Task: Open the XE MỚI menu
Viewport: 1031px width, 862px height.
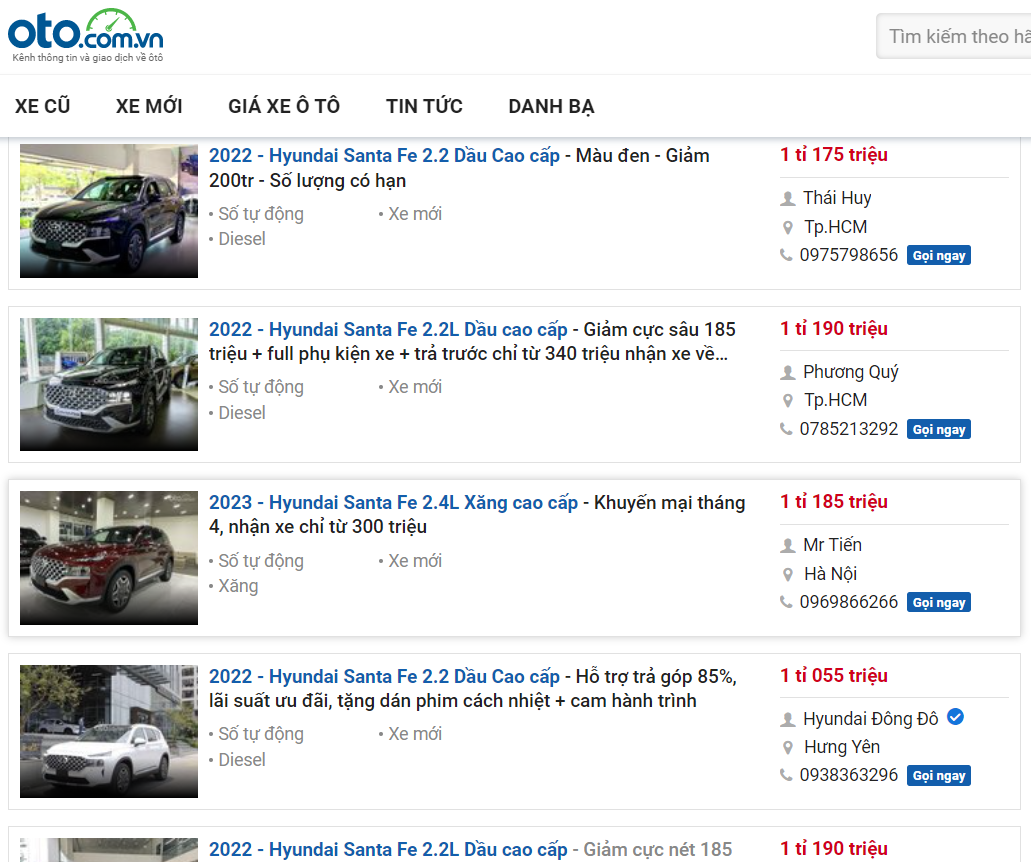Action: point(149,106)
